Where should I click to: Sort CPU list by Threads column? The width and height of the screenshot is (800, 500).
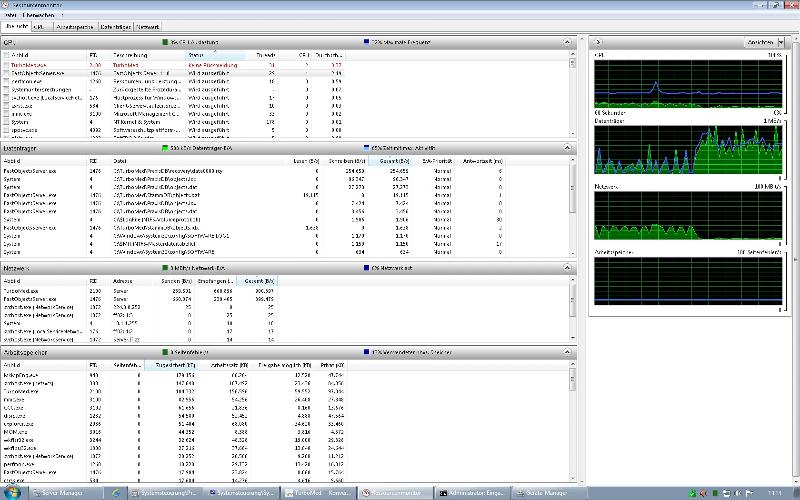coord(261,55)
